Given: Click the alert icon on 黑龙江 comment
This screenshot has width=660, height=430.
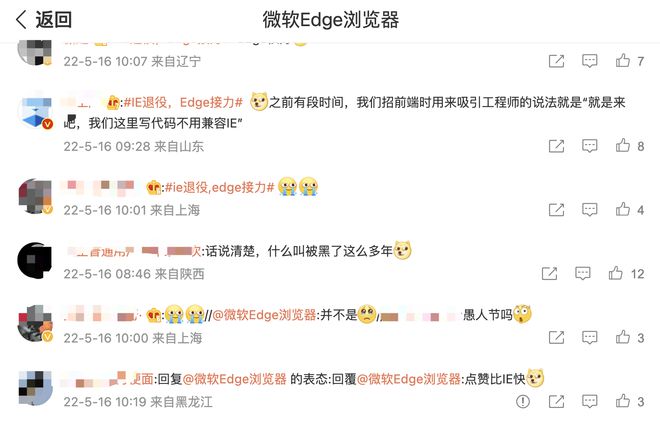Looking at the screenshot, I should tap(523, 401).
